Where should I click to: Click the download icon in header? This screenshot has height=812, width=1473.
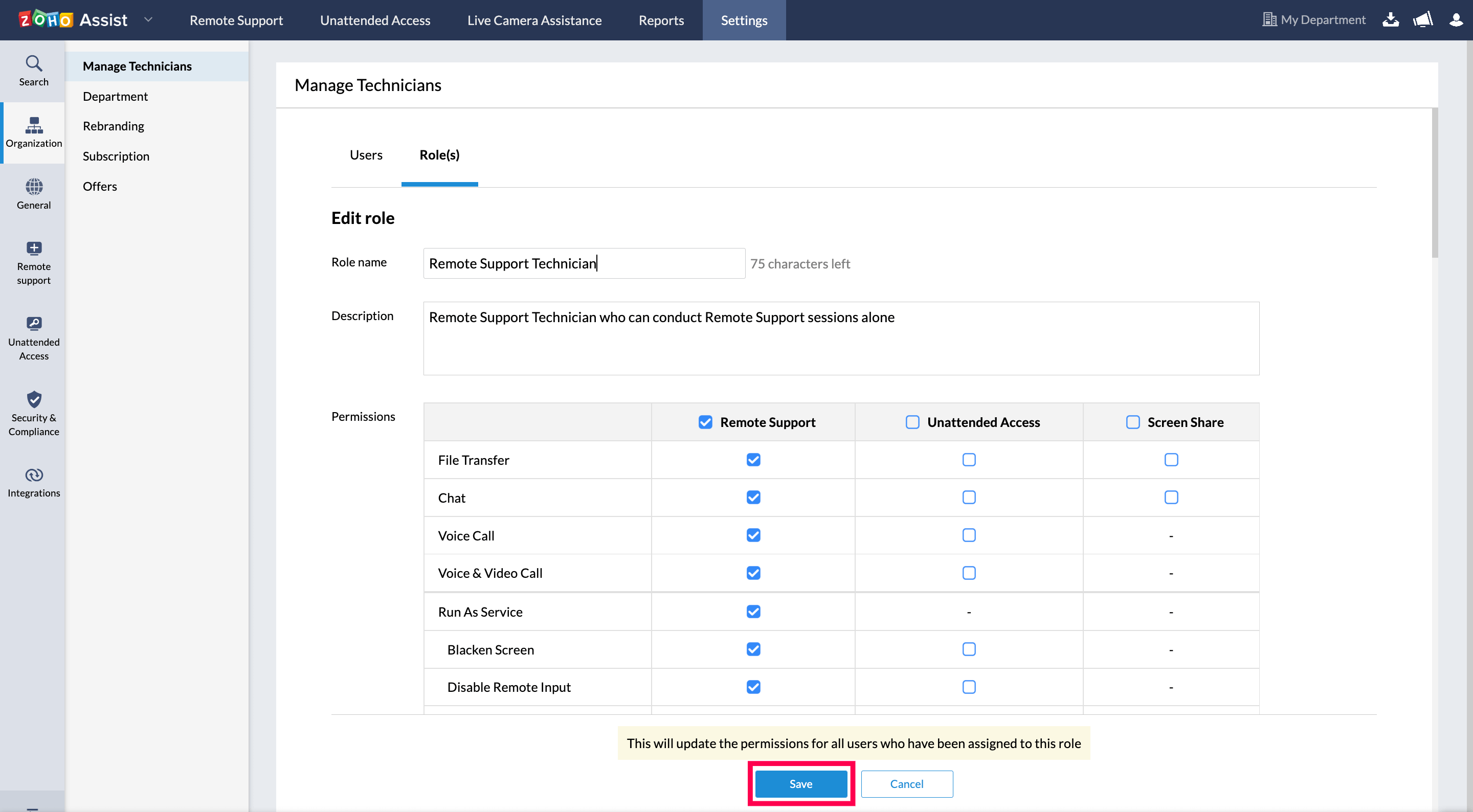click(x=1390, y=20)
